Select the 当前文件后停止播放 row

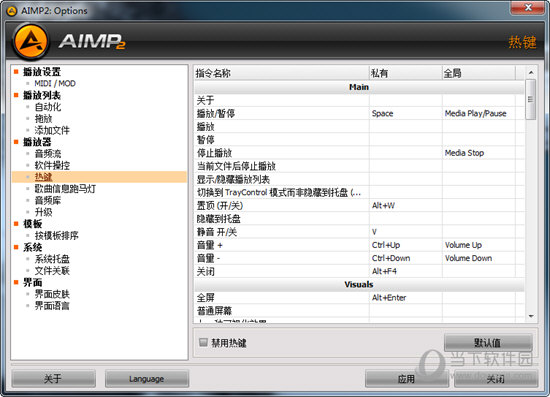point(359,166)
